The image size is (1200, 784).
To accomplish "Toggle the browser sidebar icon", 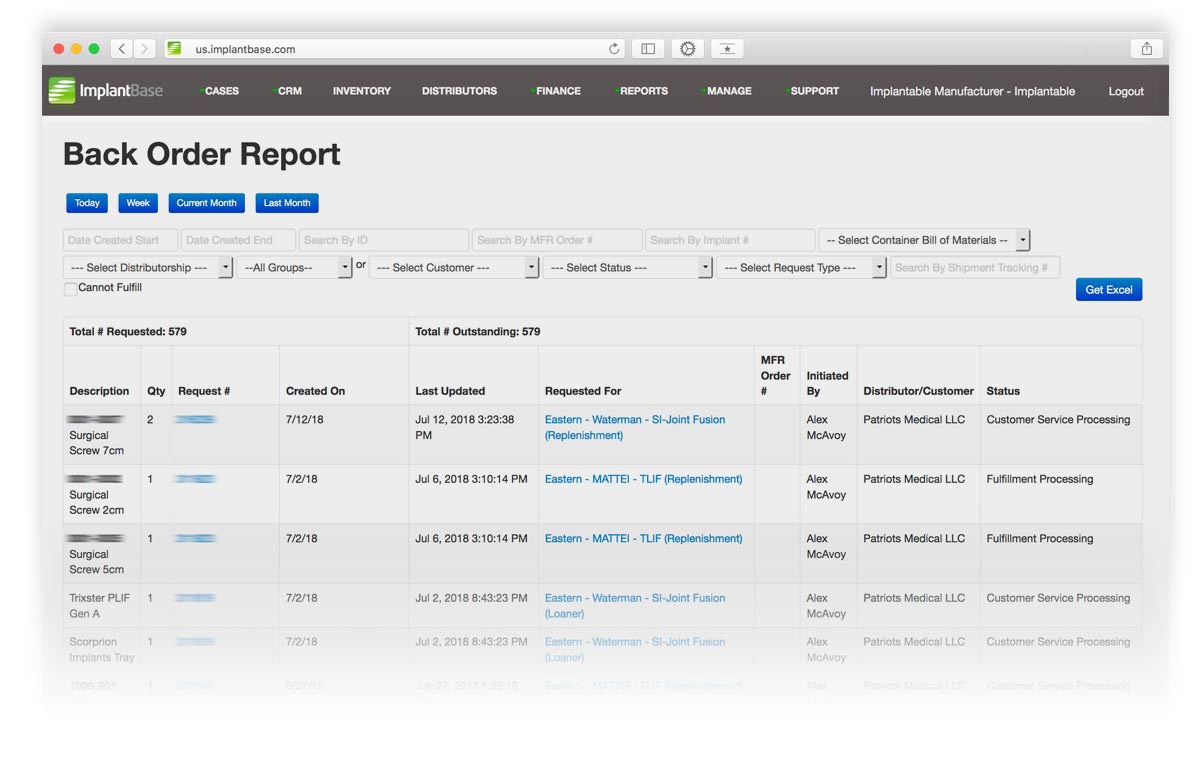I will point(648,49).
